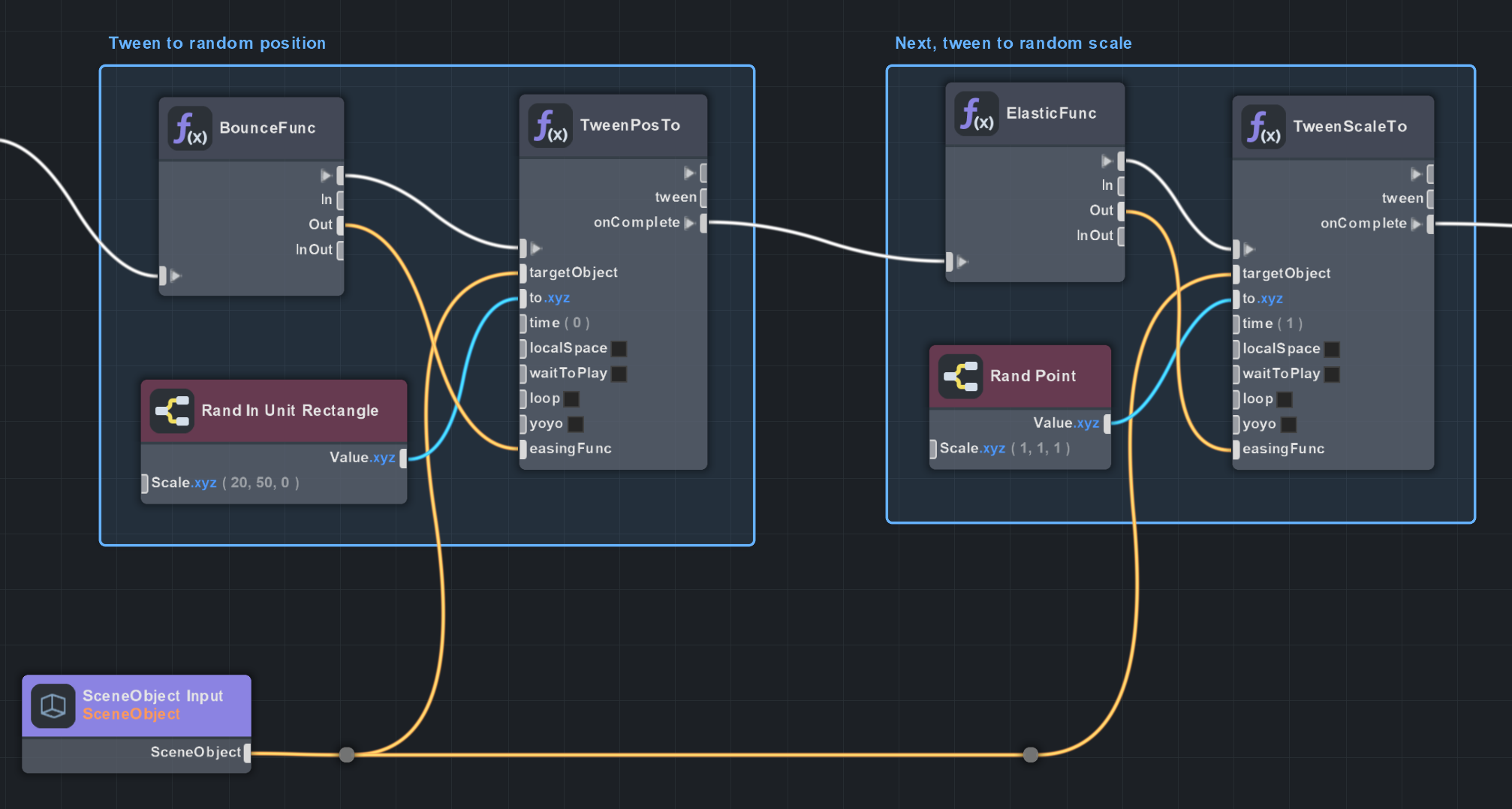Click the orange wire junction dot near SceneObject output
This screenshot has width=1512, height=809.
click(x=347, y=753)
